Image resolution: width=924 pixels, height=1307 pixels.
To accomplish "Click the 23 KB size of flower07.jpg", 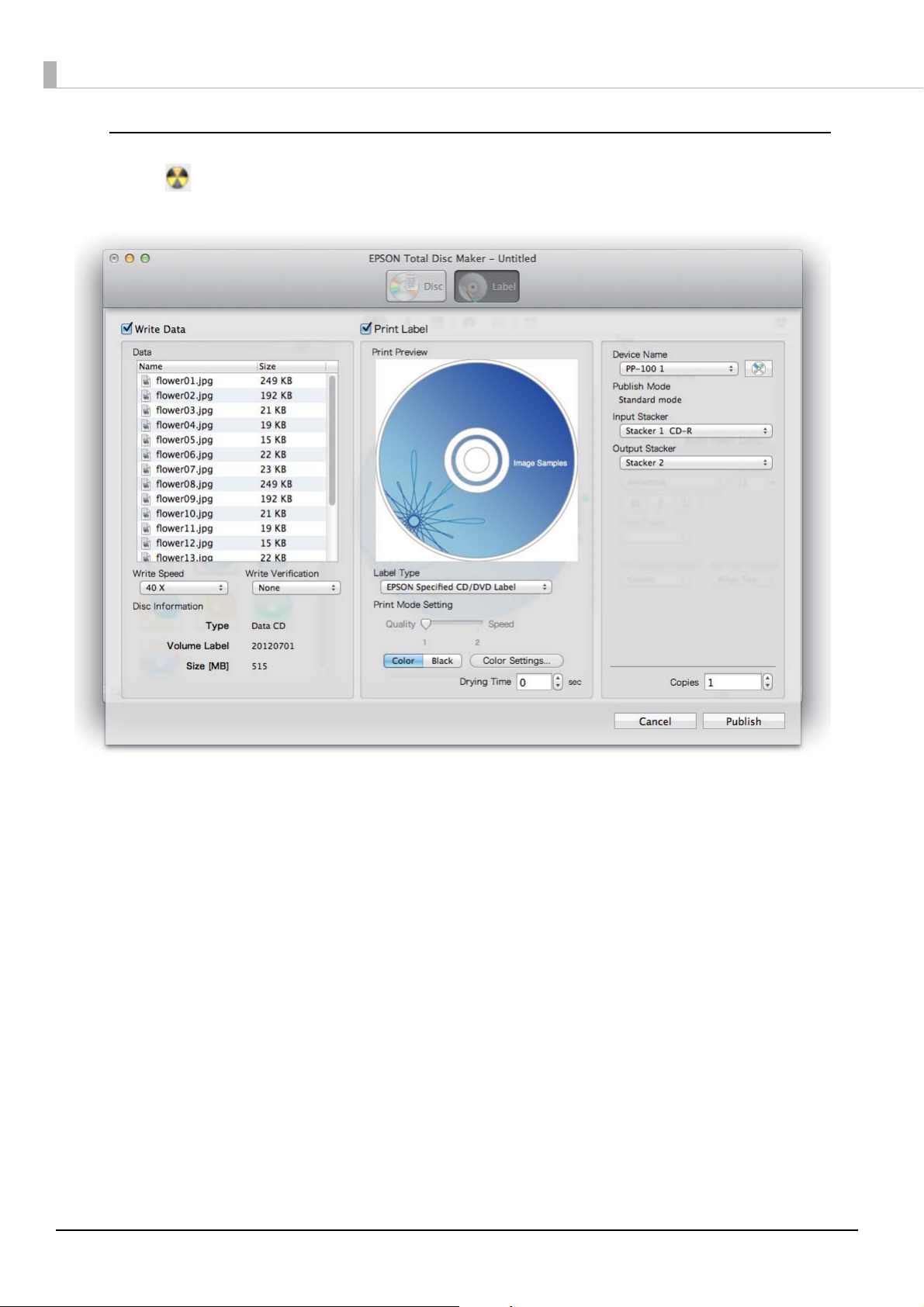I will 273,469.
